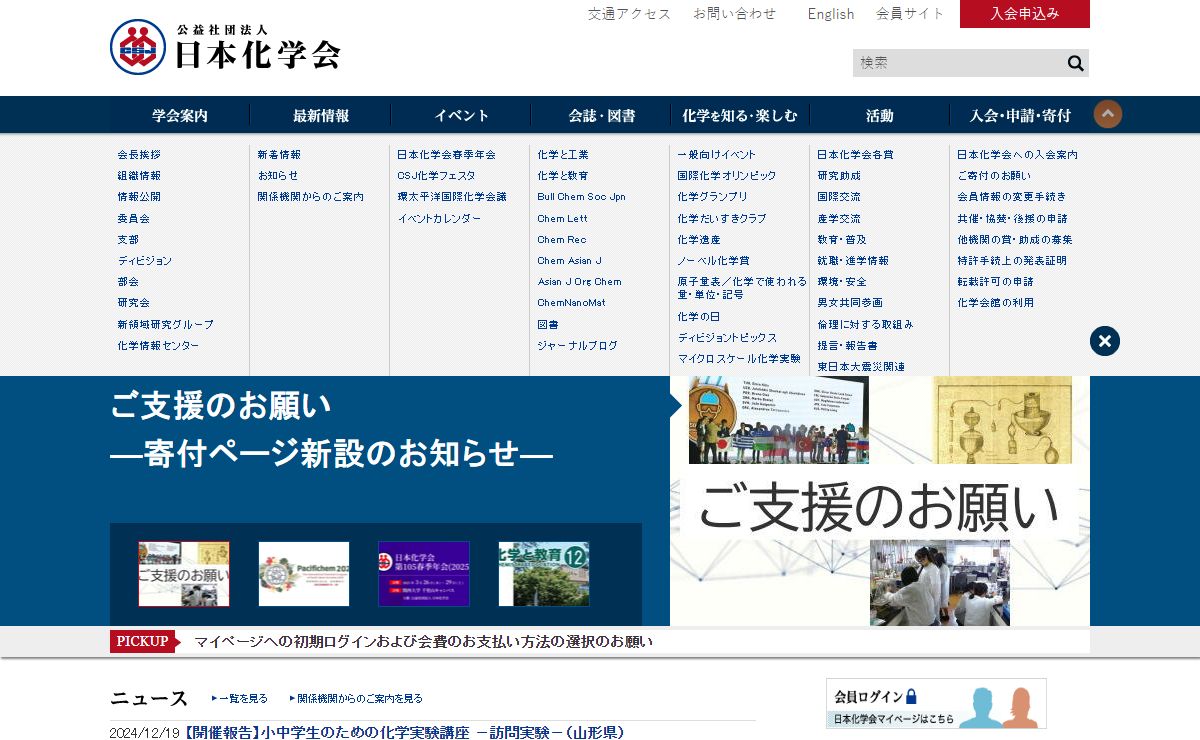Image resolution: width=1200 pixels, height=740 pixels.
Task: Collapse mega menu with brown arrow button
Action: click(x=1108, y=114)
